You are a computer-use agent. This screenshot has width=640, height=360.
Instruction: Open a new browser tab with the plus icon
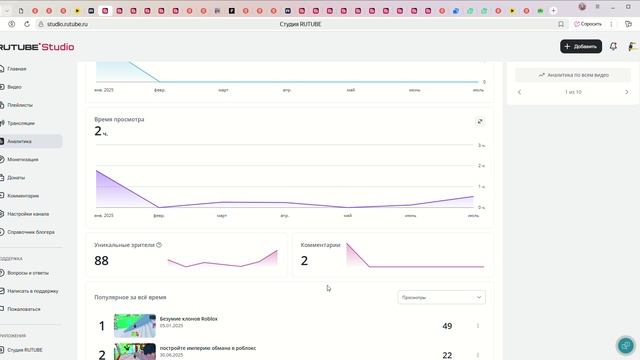[553, 11]
